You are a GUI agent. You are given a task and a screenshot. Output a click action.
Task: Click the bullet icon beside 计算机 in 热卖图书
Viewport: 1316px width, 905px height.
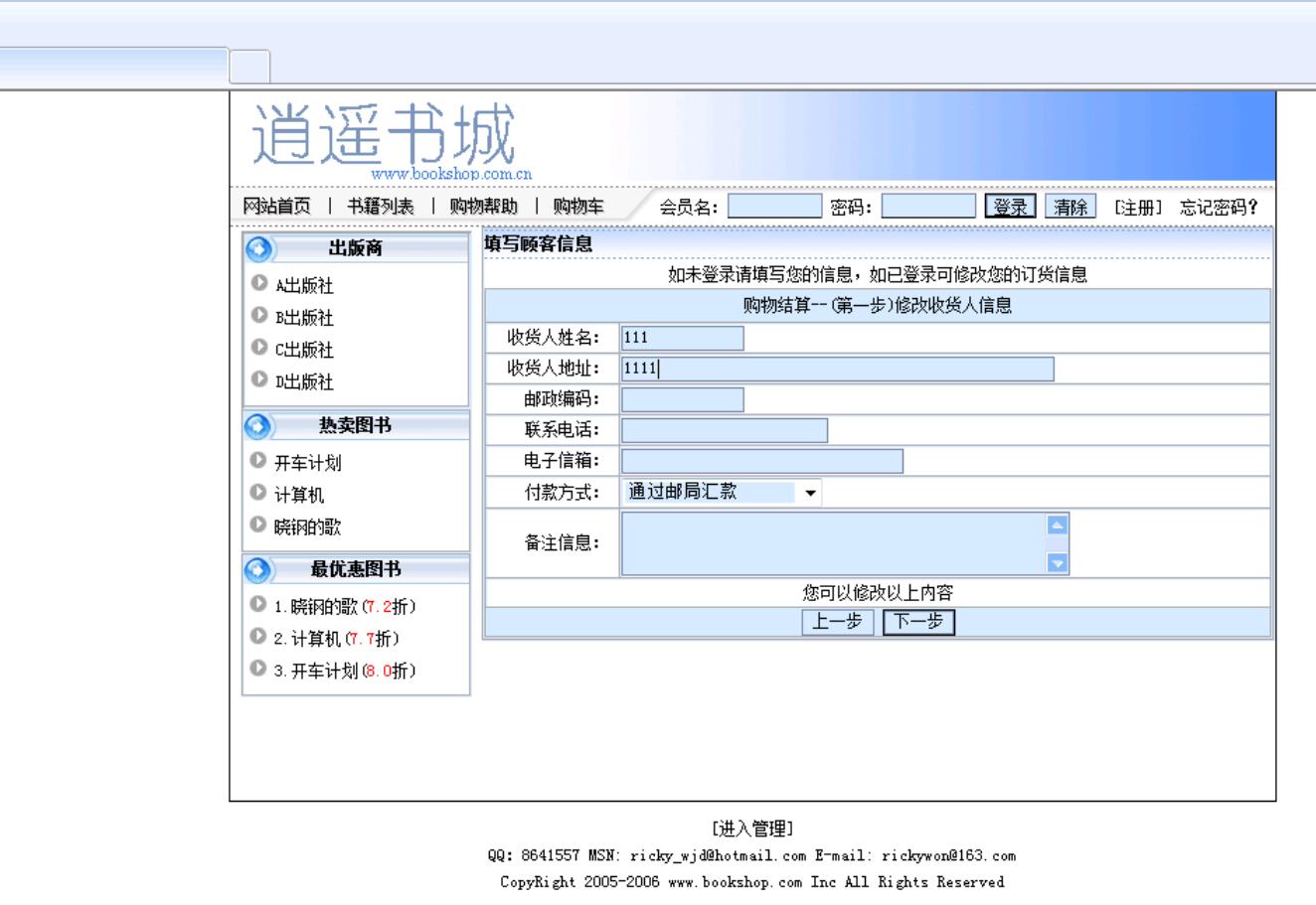click(x=259, y=492)
